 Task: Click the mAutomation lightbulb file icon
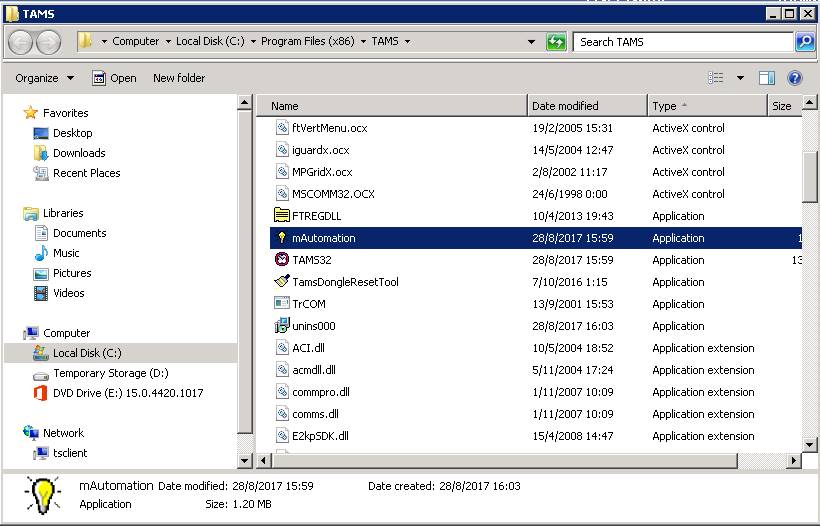point(282,238)
